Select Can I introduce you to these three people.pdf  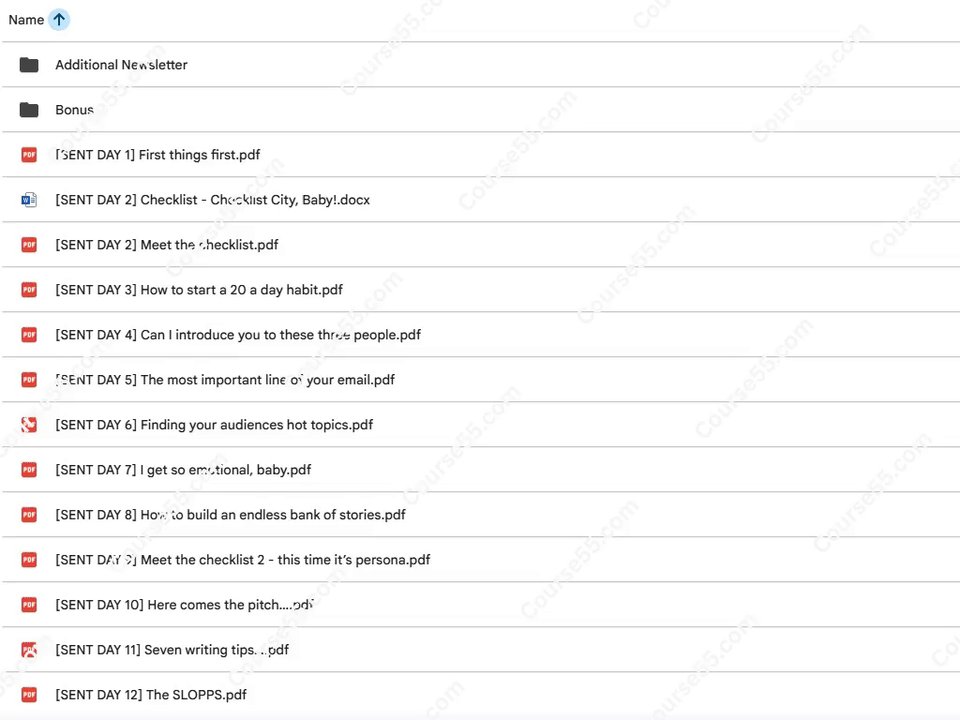click(x=238, y=335)
